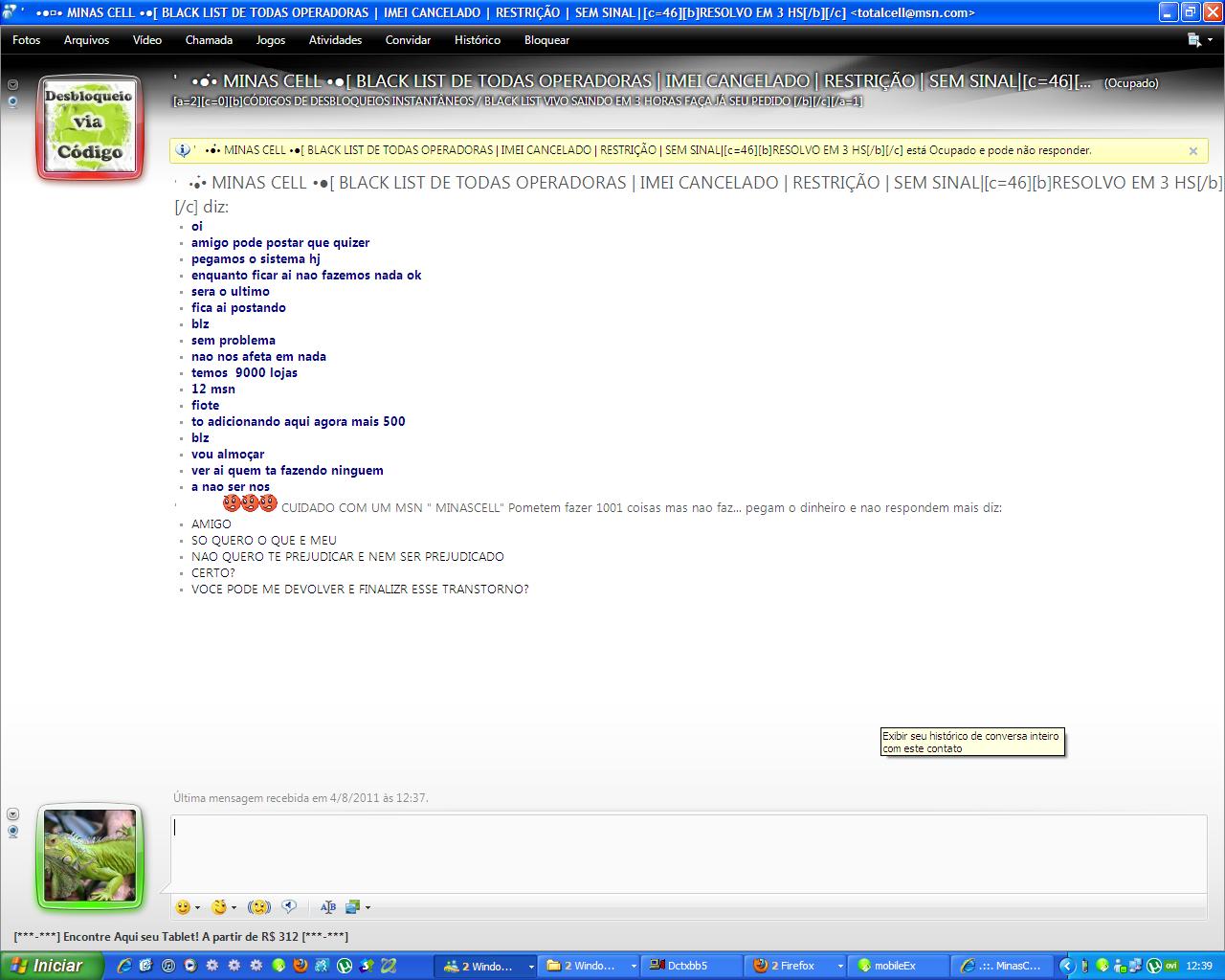Click the message "to adicionando aqui agora mais 500"
The height and width of the screenshot is (980, 1225).
point(298,421)
